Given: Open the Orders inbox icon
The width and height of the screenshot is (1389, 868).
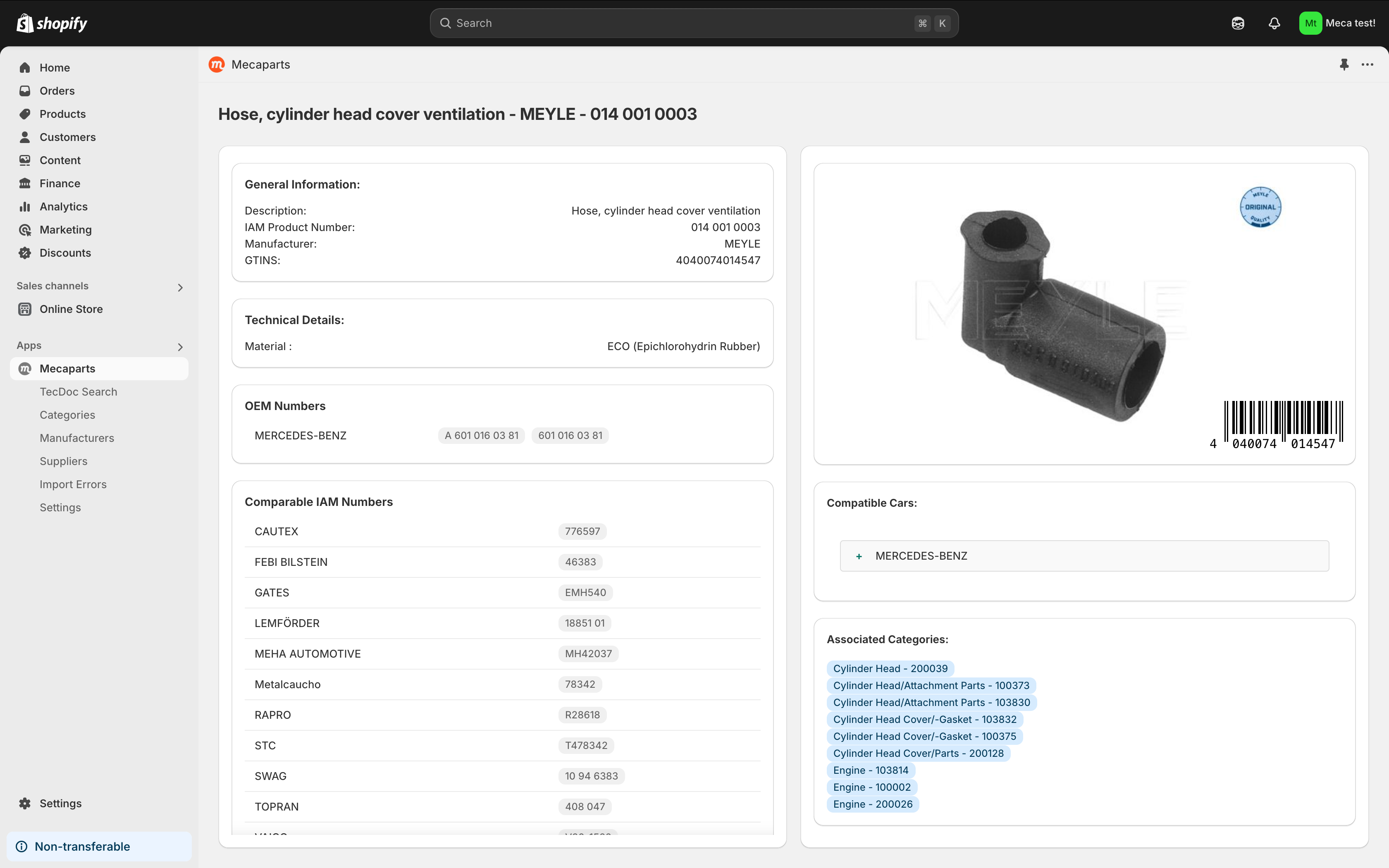Looking at the screenshot, I should pos(25,91).
